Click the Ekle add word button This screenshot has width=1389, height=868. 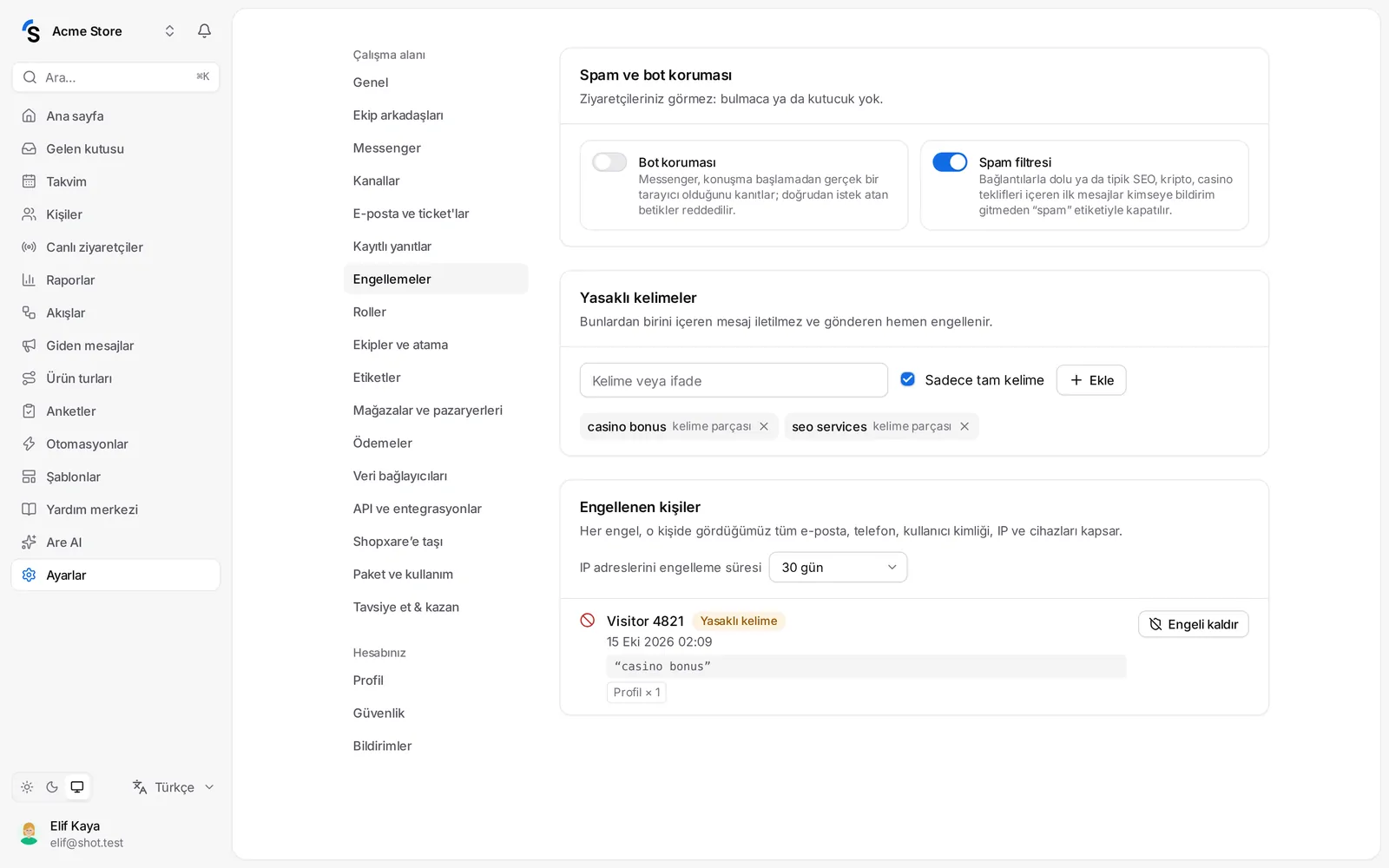1091,380
